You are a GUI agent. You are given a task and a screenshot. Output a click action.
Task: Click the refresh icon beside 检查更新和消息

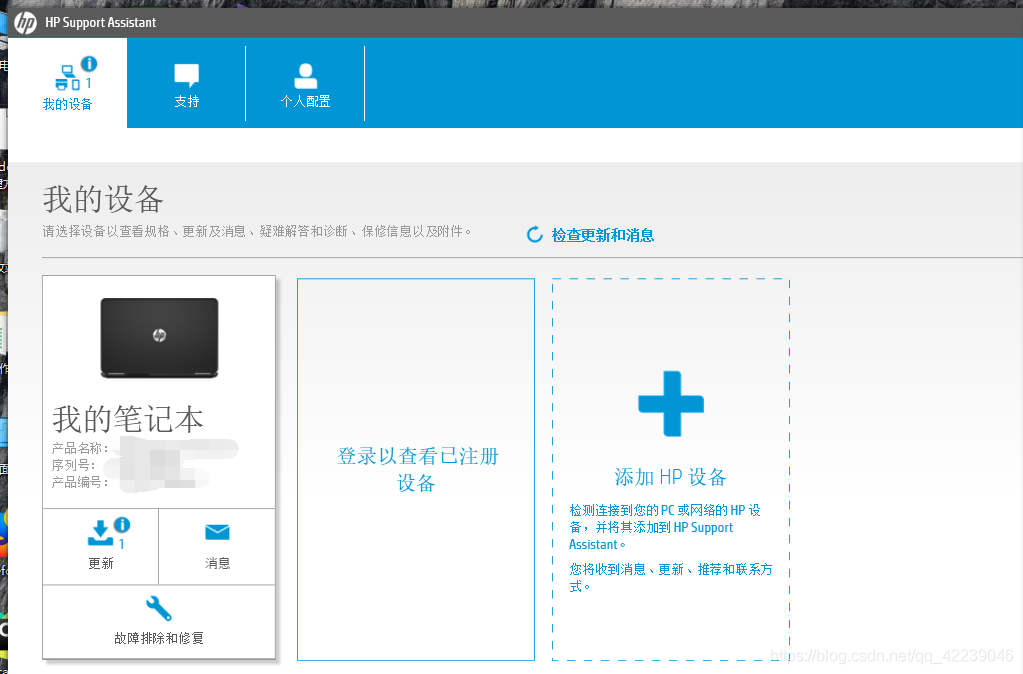point(534,234)
